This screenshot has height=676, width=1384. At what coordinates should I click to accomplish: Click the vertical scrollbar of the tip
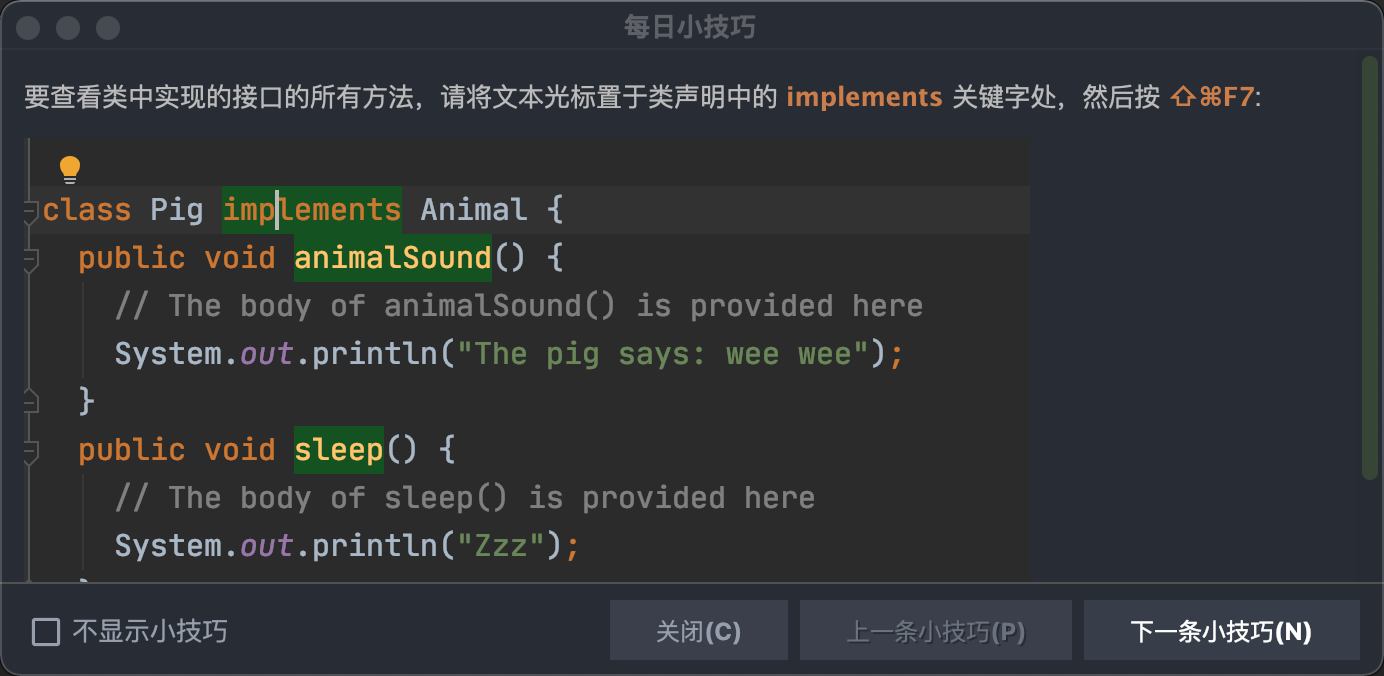tap(1369, 268)
